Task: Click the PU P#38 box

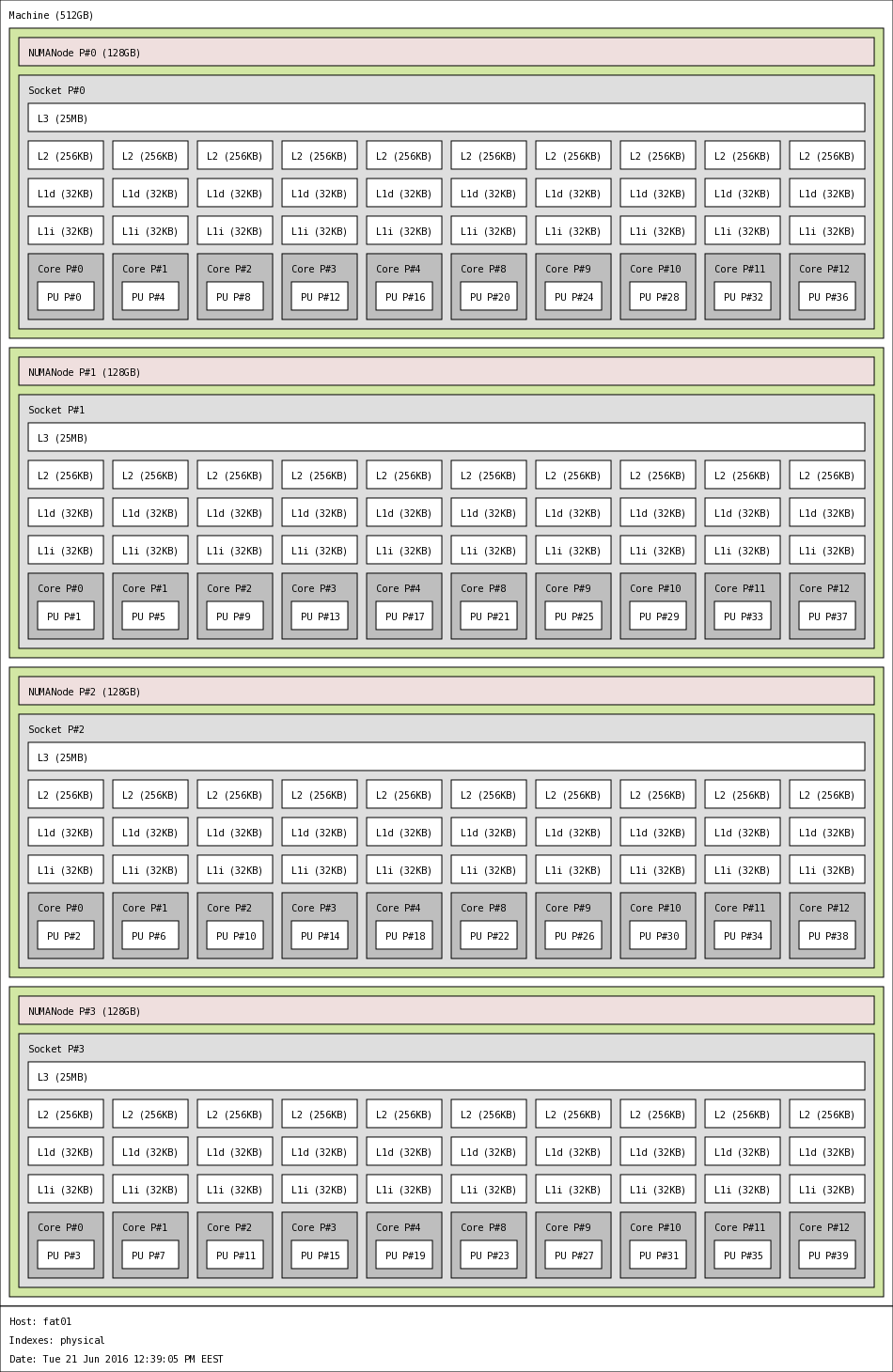Action: (x=826, y=935)
